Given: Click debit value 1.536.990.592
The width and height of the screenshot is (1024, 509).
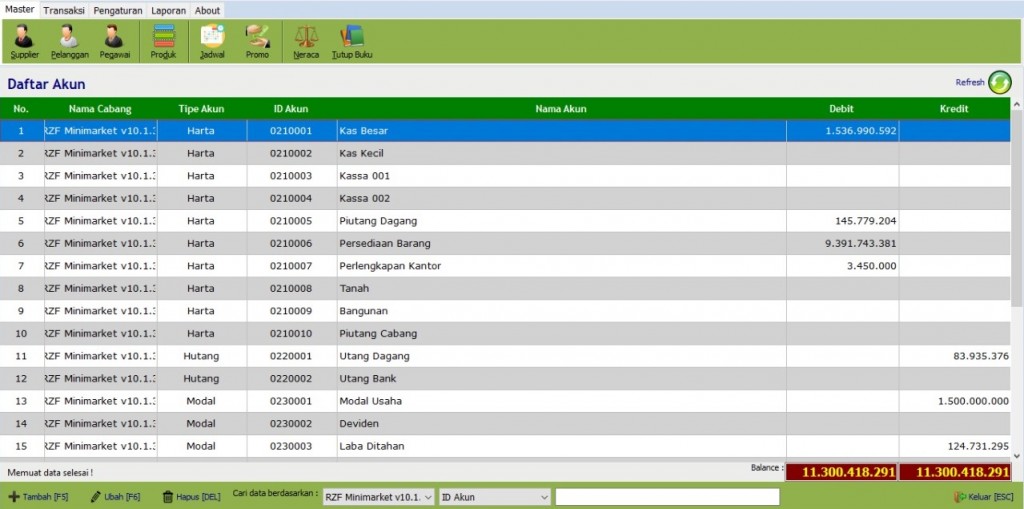Looking at the screenshot, I should (861, 131).
